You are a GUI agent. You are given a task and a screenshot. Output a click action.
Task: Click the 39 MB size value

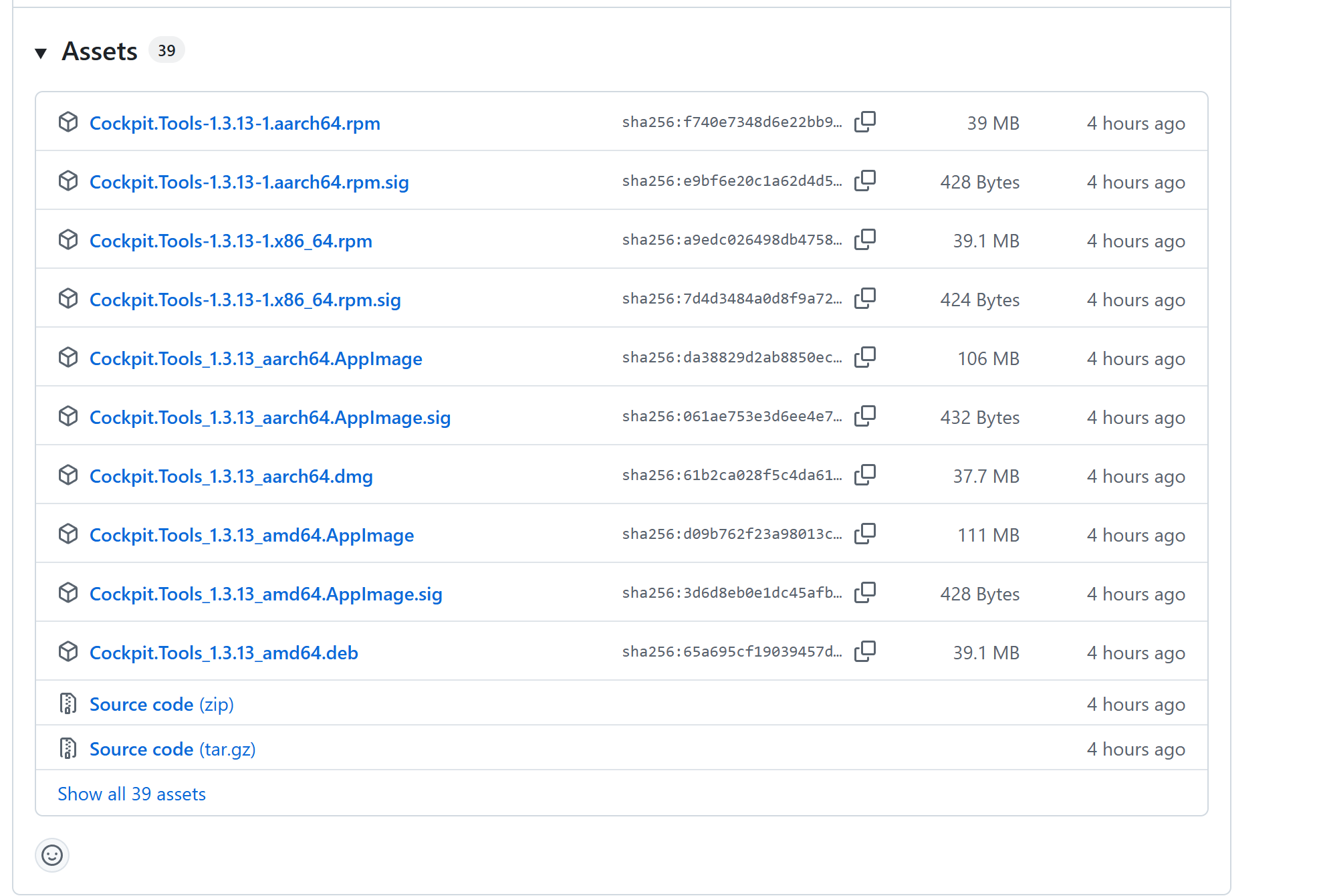pos(993,124)
